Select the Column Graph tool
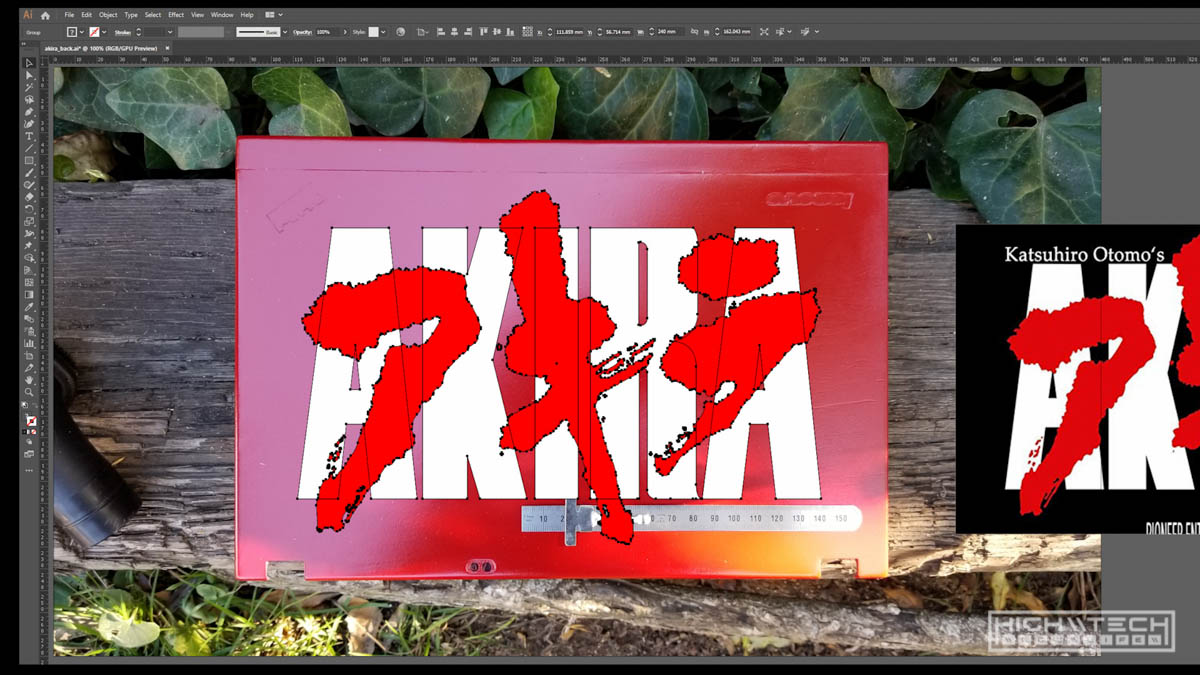The height and width of the screenshot is (675, 1200). coord(29,343)
